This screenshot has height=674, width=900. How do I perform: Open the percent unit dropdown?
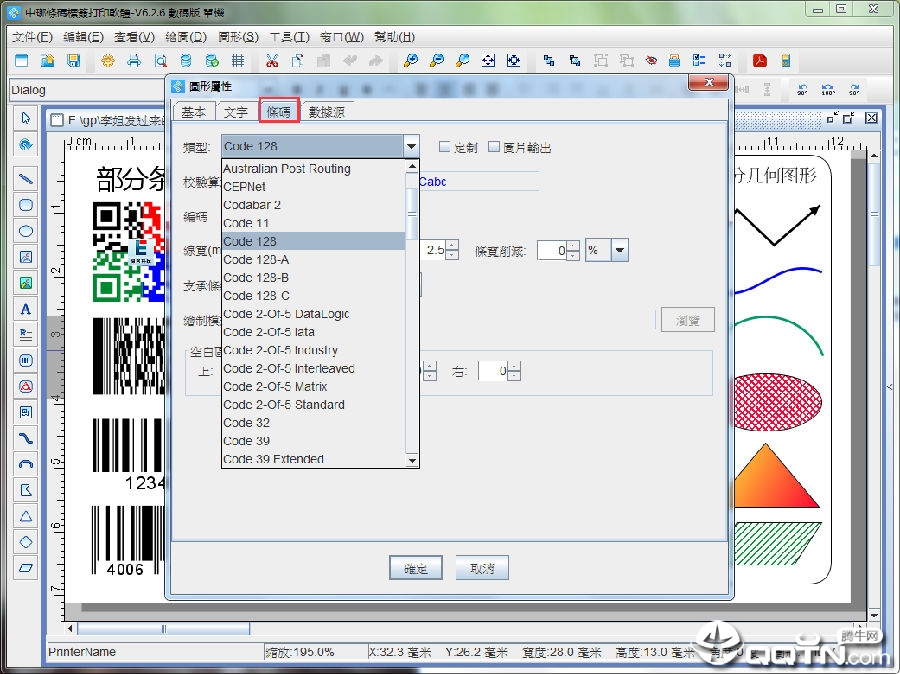620,250
